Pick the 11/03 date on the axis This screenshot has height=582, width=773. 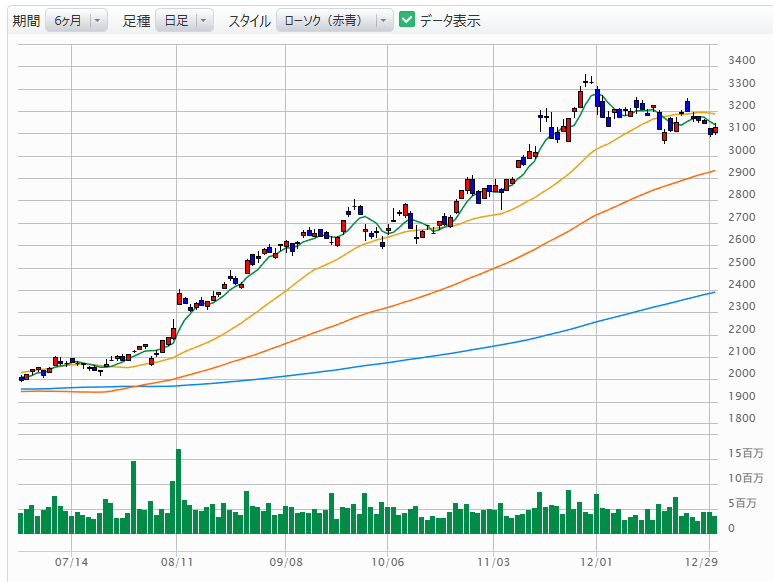[494, 563]
